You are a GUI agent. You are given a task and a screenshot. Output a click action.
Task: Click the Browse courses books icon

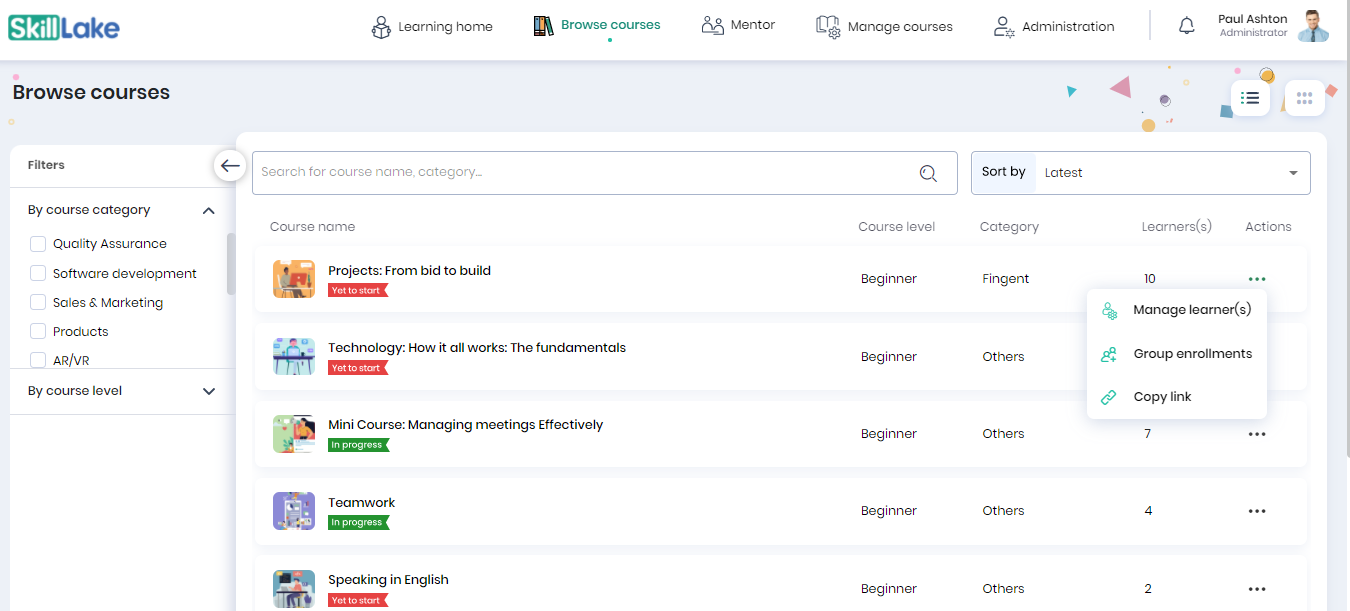pyautogui.click(x=543, y=26)
